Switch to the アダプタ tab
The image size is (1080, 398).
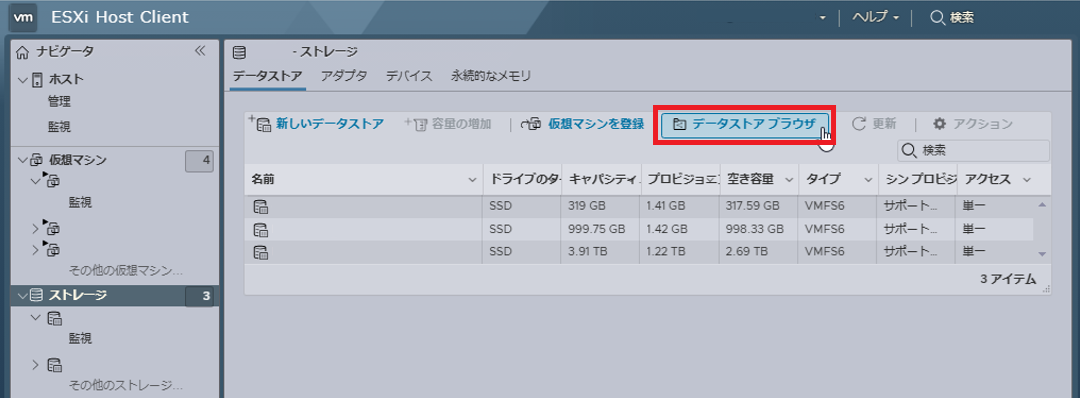click(x=344, y=76)
